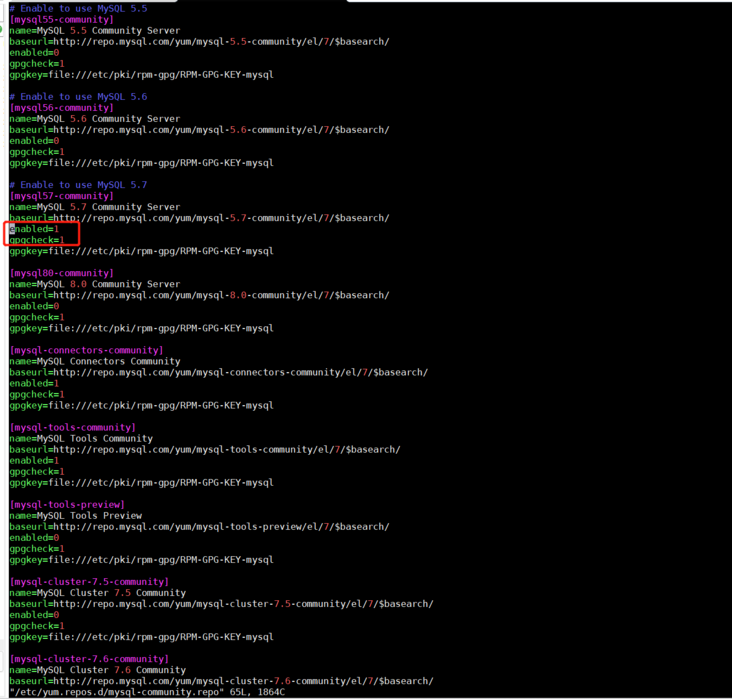Click the baseurl line for mysql-5.7-community
This screenshot has width=732, height=699.
click(x=199, y=218)
